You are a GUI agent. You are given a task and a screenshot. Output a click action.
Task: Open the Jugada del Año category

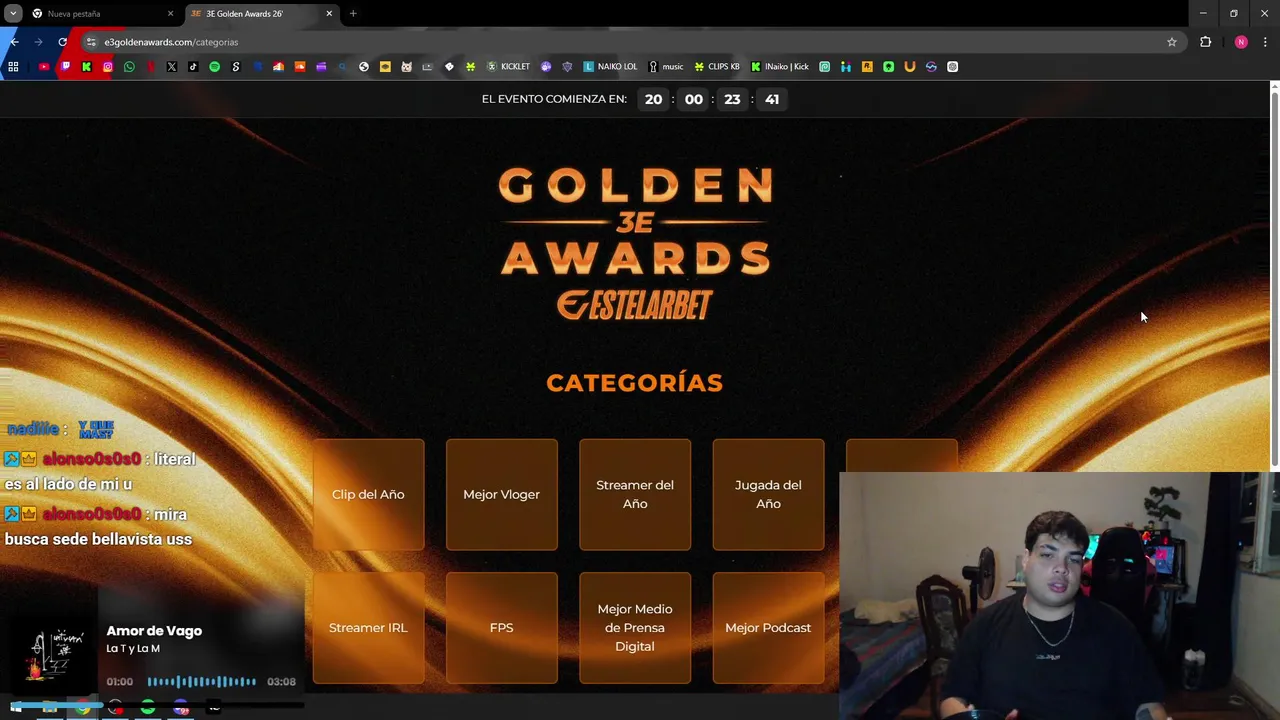[768, 494]
